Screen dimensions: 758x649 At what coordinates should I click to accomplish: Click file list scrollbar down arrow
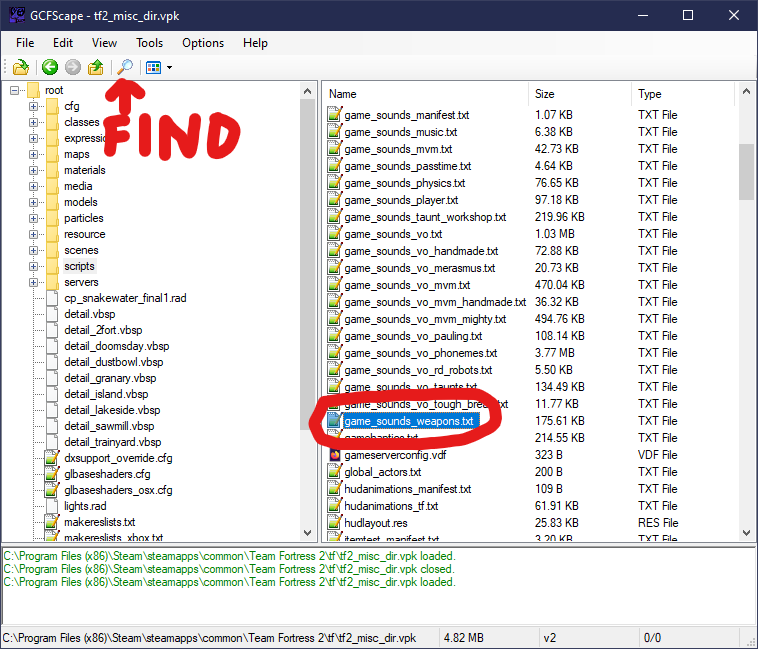(x=746, y=533)
